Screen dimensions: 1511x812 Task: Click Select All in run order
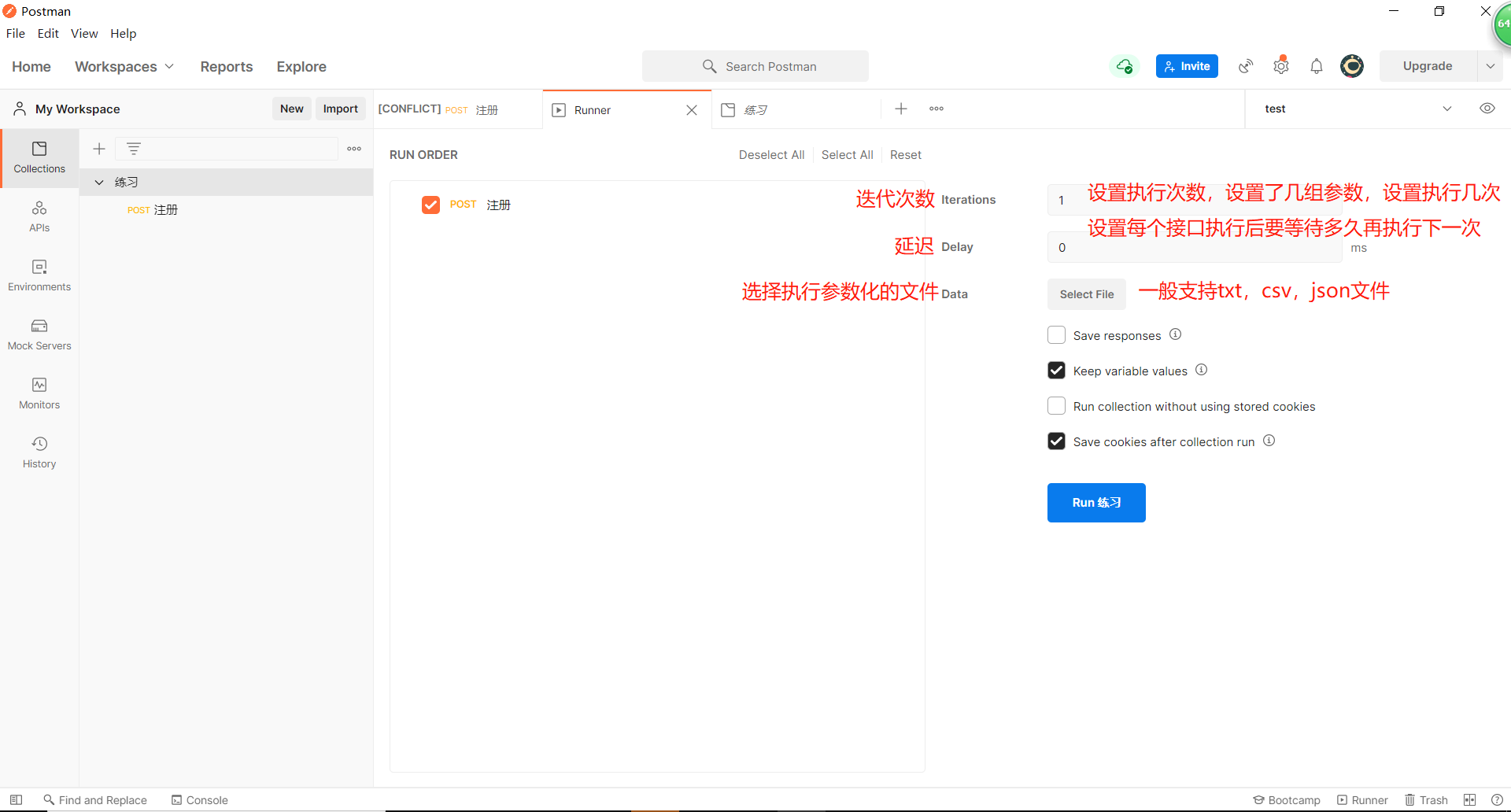pyautogui.click(x=848, y=155)
